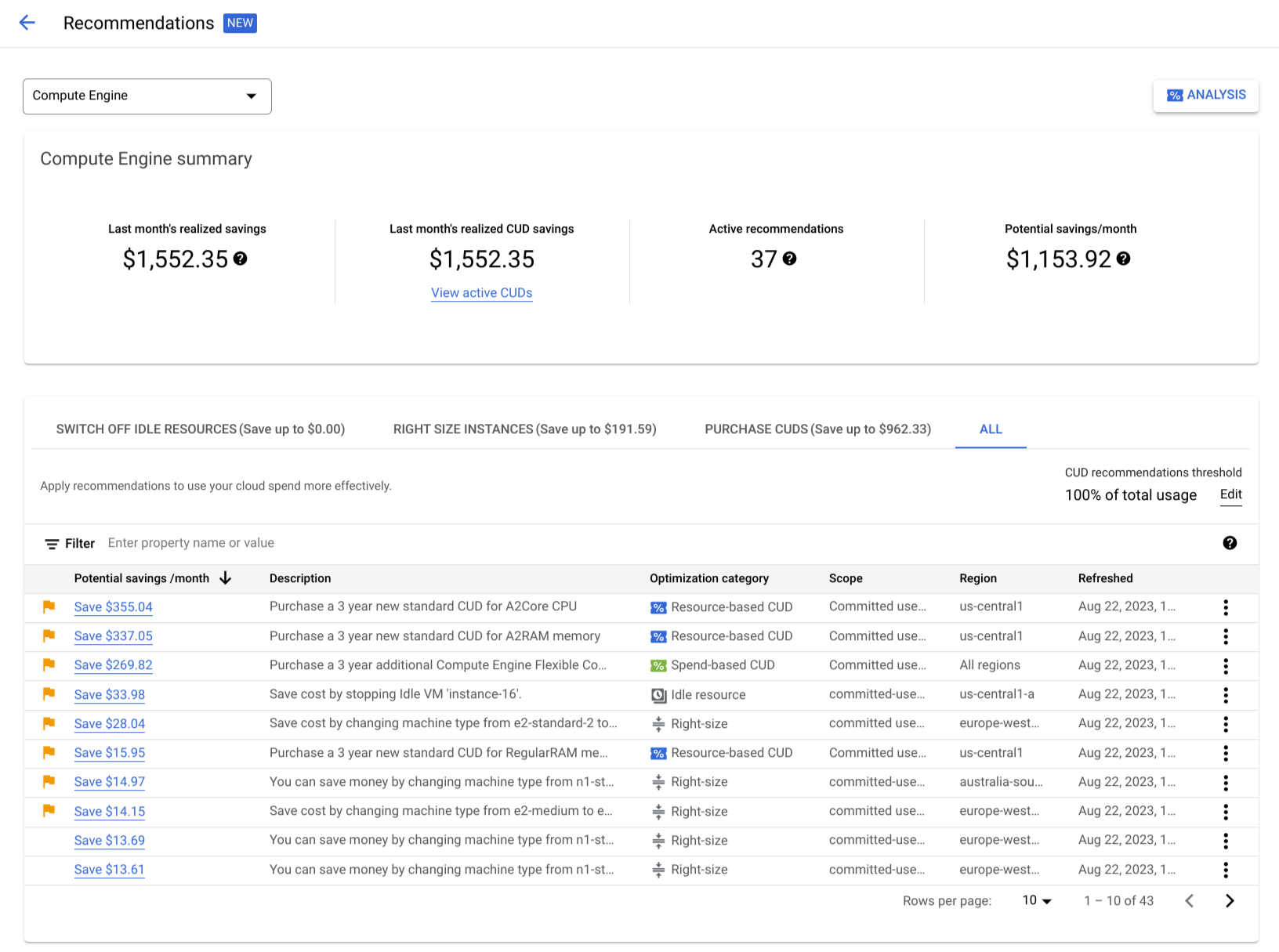Open the Save $337.05 recommendation
Screen dimensions: 1279x952
click(114, 636)
